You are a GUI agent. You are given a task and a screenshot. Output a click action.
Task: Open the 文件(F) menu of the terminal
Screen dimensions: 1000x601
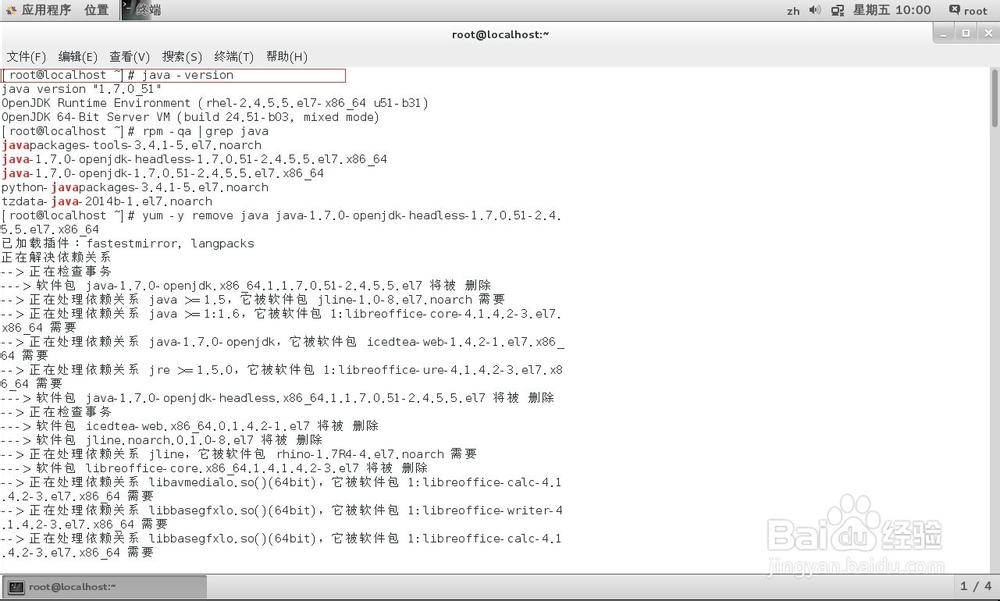pyautogui.click(x=27, y=56)
